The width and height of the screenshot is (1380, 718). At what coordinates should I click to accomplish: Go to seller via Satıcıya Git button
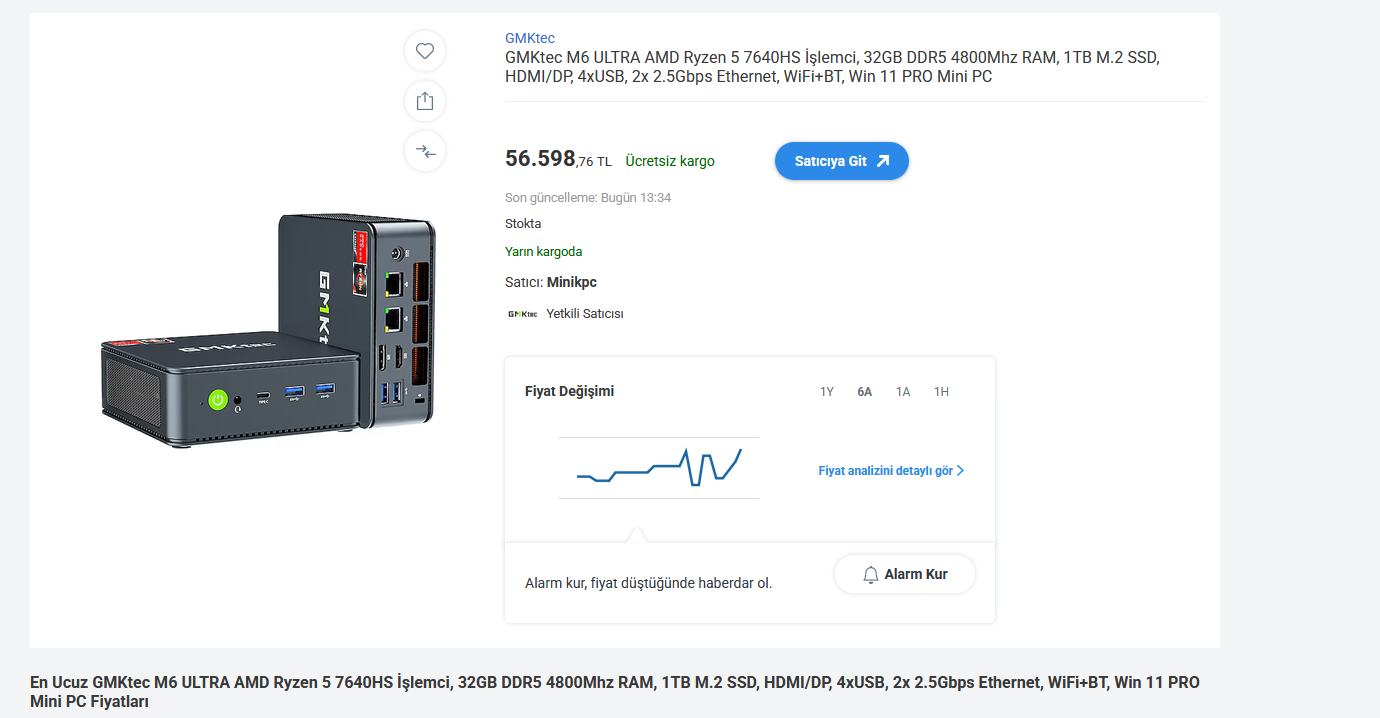click(x=842, y=161)
